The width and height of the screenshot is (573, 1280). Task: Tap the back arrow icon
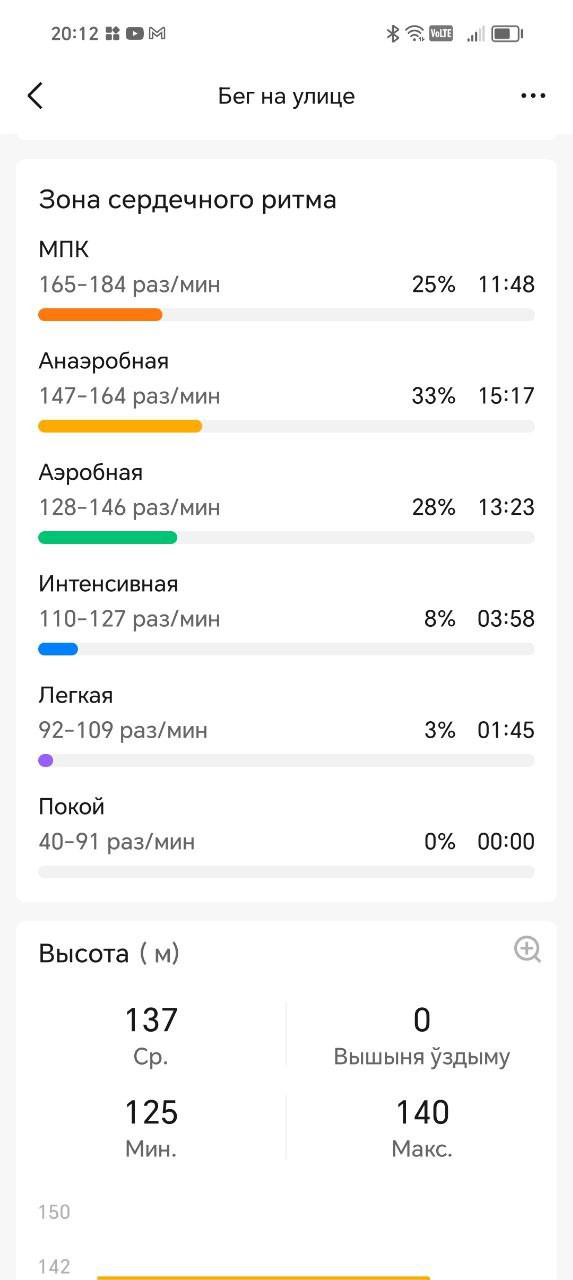35,96
